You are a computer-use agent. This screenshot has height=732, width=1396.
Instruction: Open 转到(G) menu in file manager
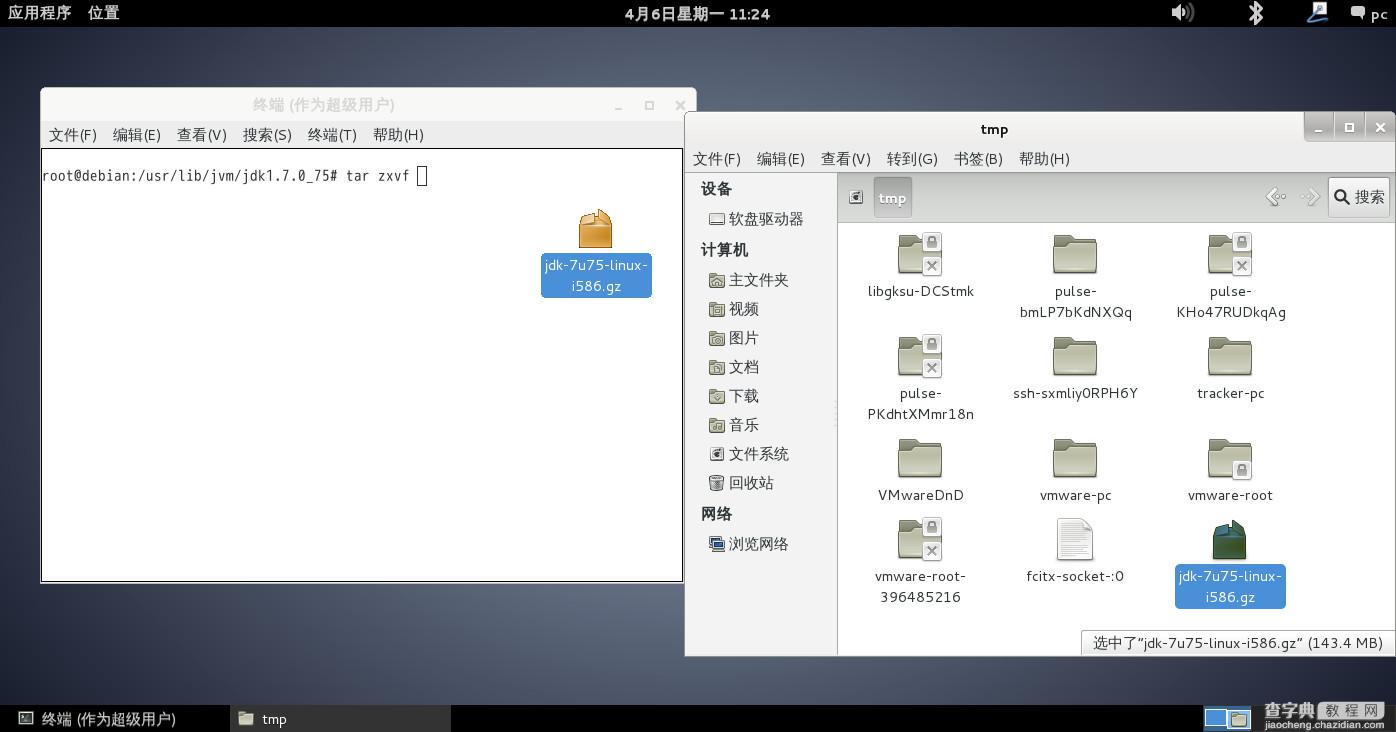pyautogui.click(x=912, y=159)
